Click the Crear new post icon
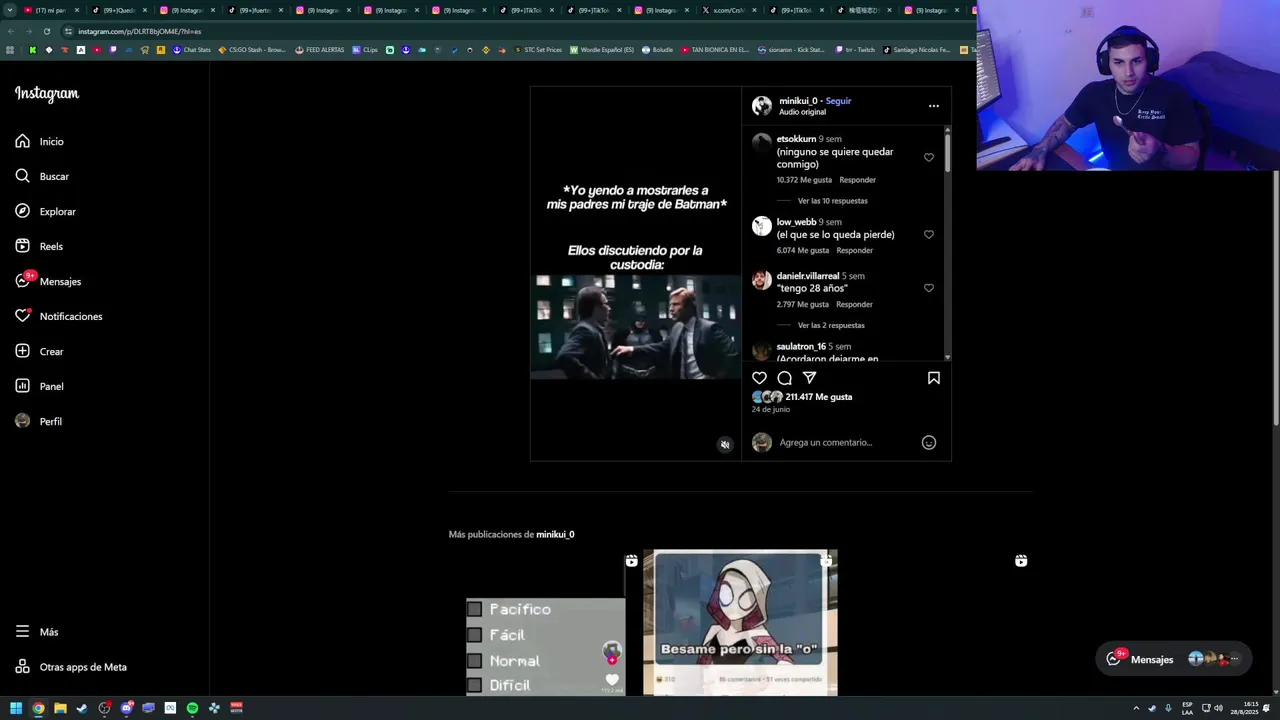 (x=22, y=351)
